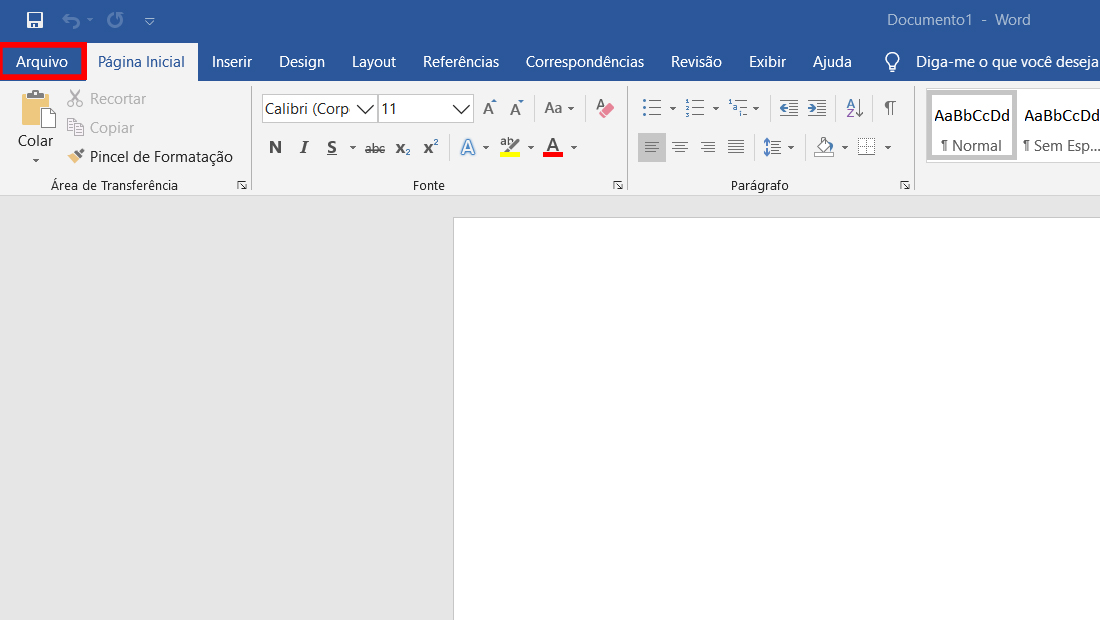The image size is (1100, 620).
Task: Clear all formatting with the eraser icon
Action: (604, 108)
